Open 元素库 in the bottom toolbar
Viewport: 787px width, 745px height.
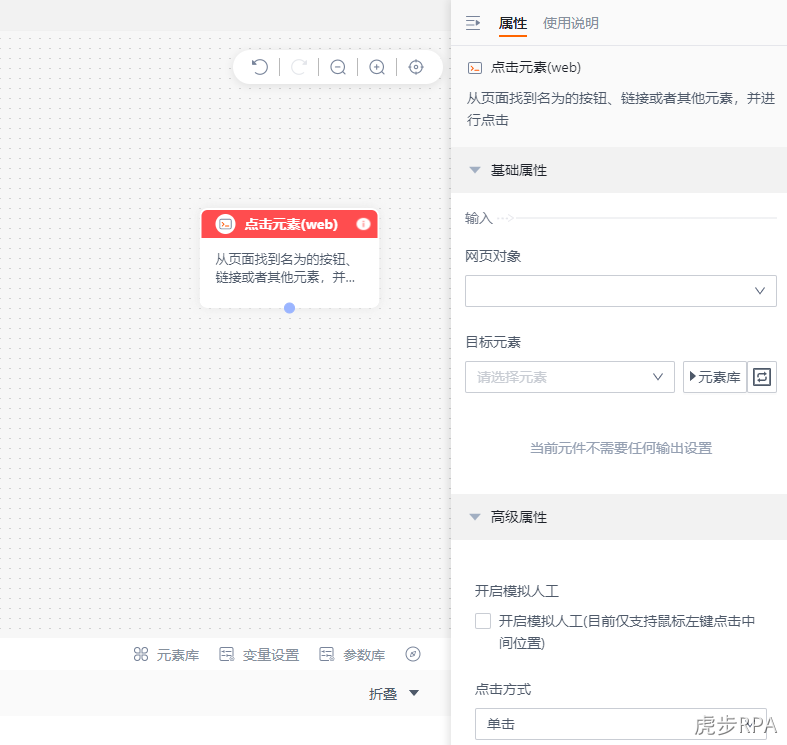166,655
